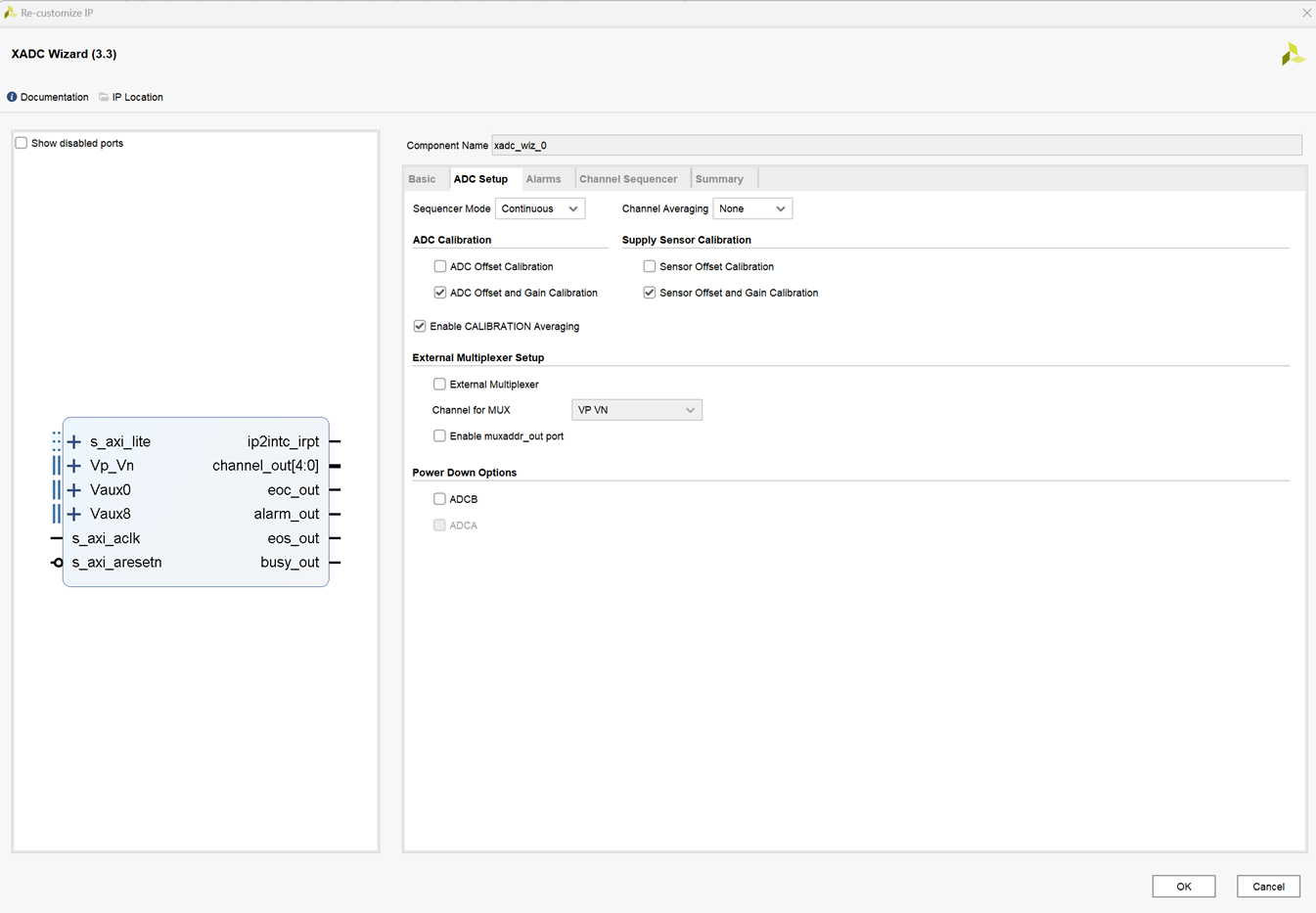Viewport: 1316px width, 913px height.
Task: Switch to the Basic tab
Action: pyautogui.click(x=423, y=179)
